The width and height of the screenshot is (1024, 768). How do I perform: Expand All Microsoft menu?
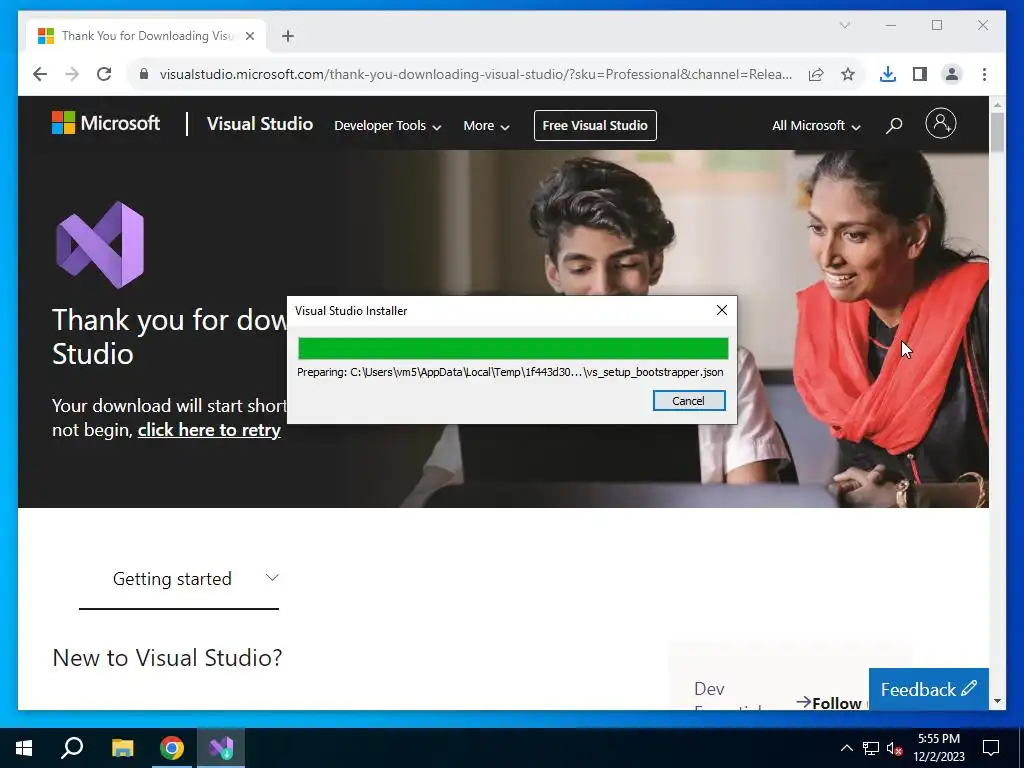[x=816, y=125]
